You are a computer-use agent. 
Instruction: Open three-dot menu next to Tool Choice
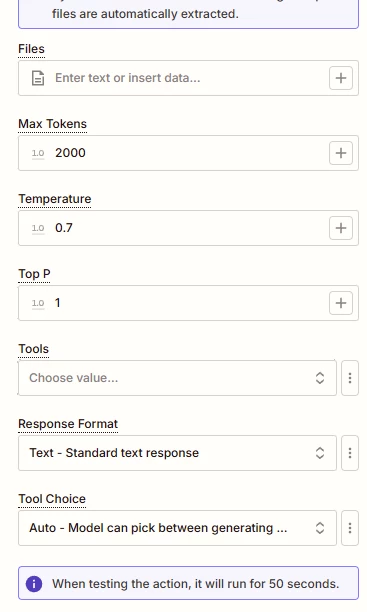(350, 528)
